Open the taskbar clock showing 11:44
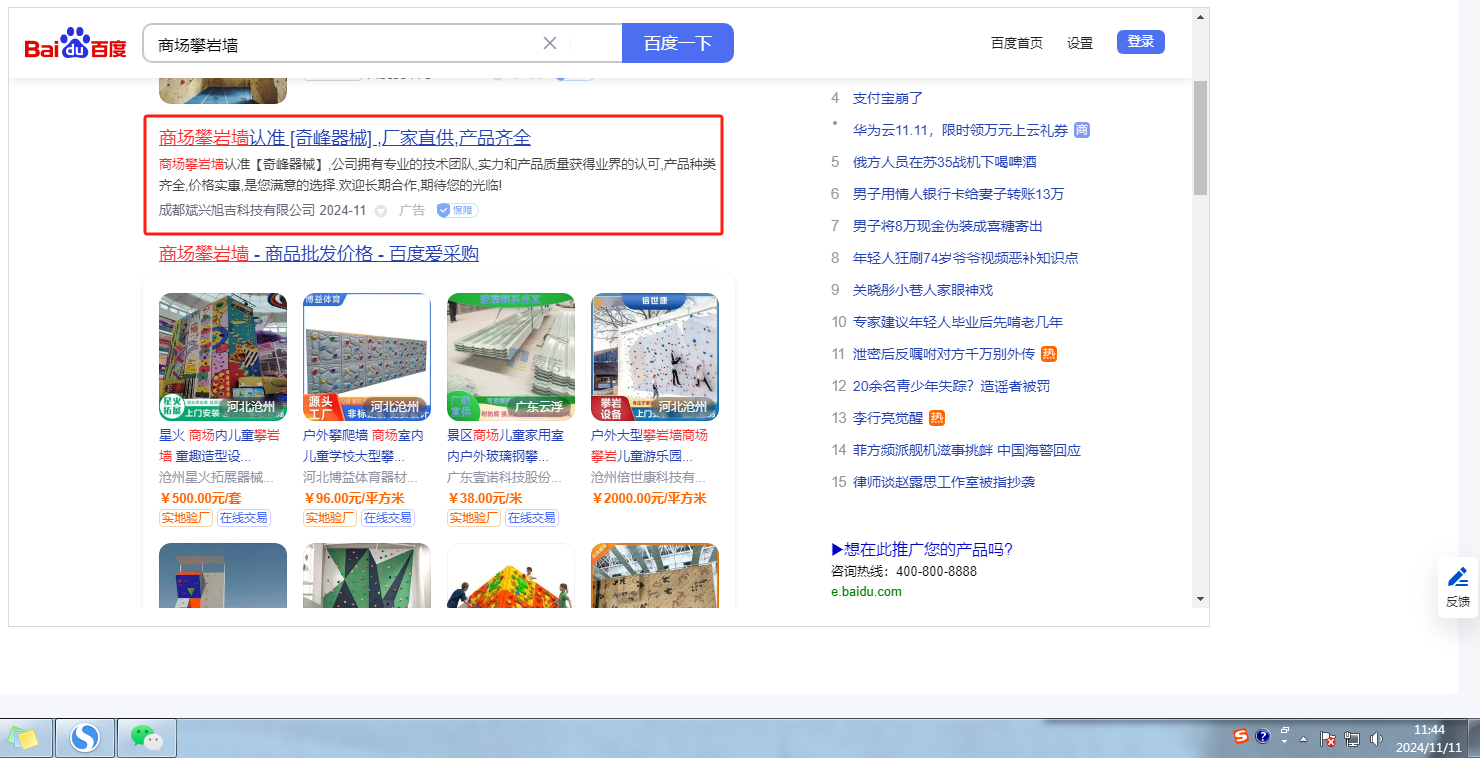The image size is (1480, 758). tap(1429, 738)
